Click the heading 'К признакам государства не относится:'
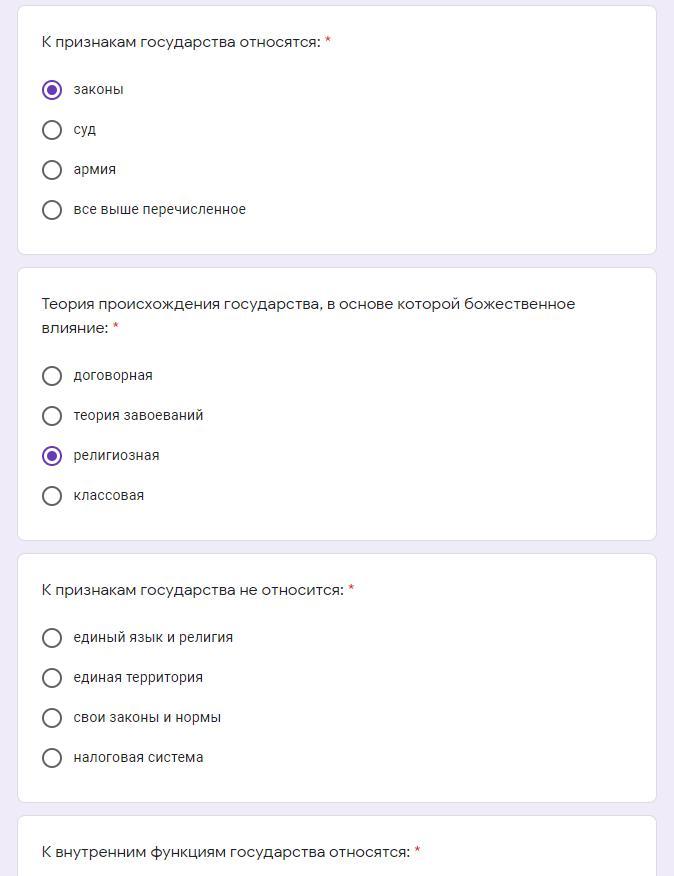This screenshot has width=674, height=876. pos(192,590)
